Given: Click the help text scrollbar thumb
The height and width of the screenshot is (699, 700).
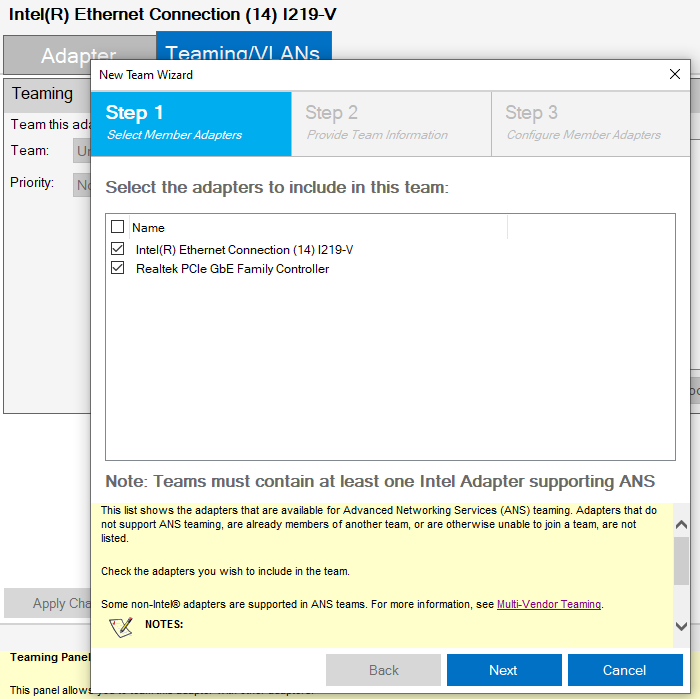Looking at the screenshot, I should point(681,561).
